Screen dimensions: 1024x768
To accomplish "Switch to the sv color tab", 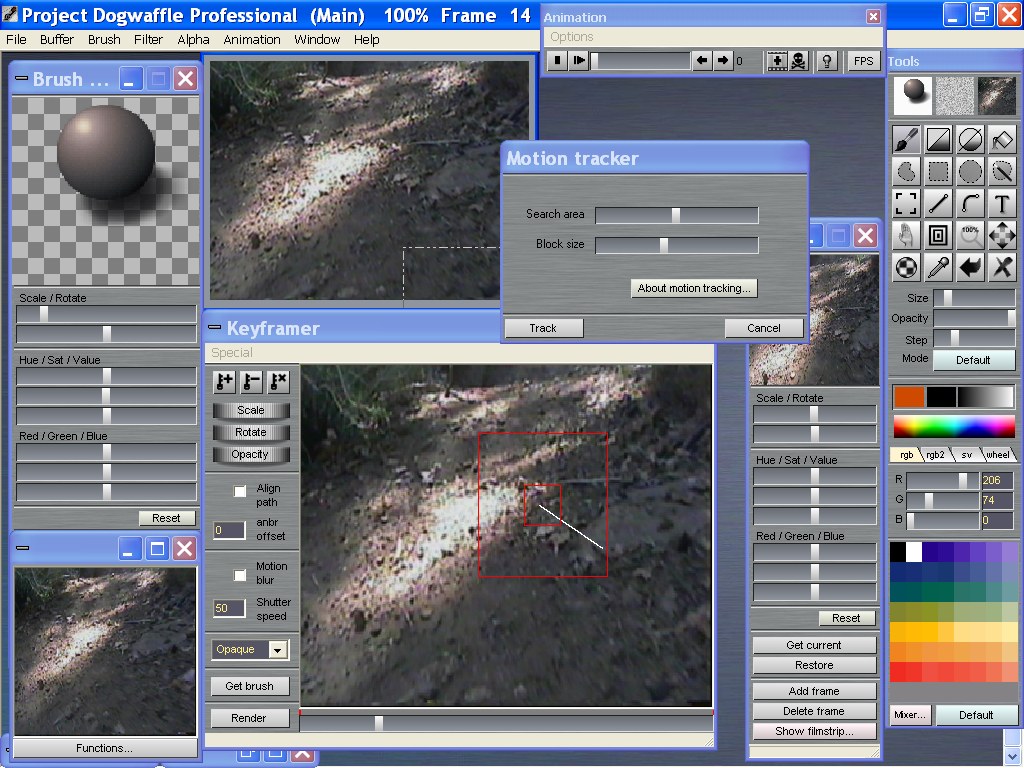I will [966, 454].
